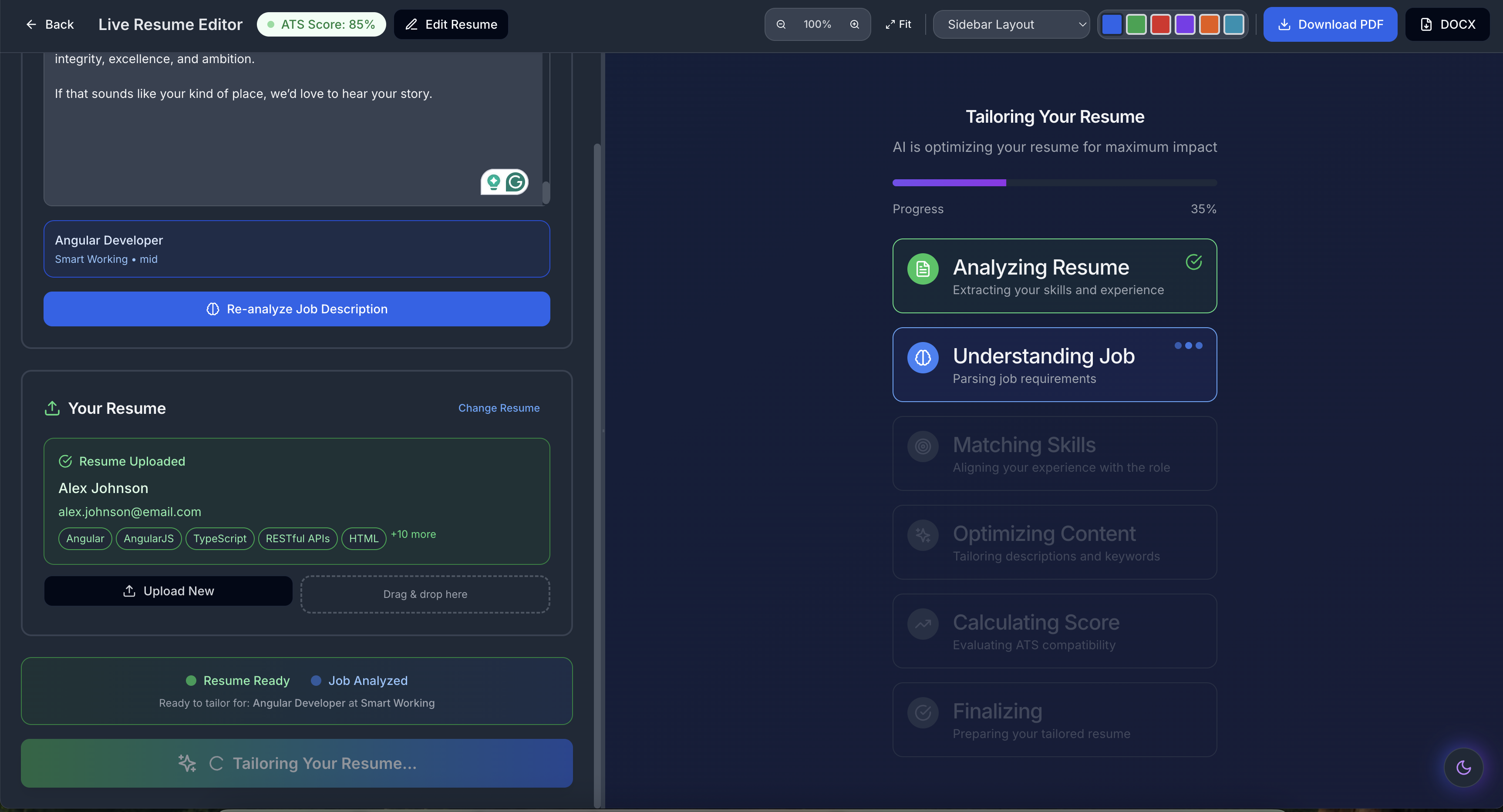Click the Resume Ready status indicator
This screenshot has height=812, width=1503.
pos(238,681)
